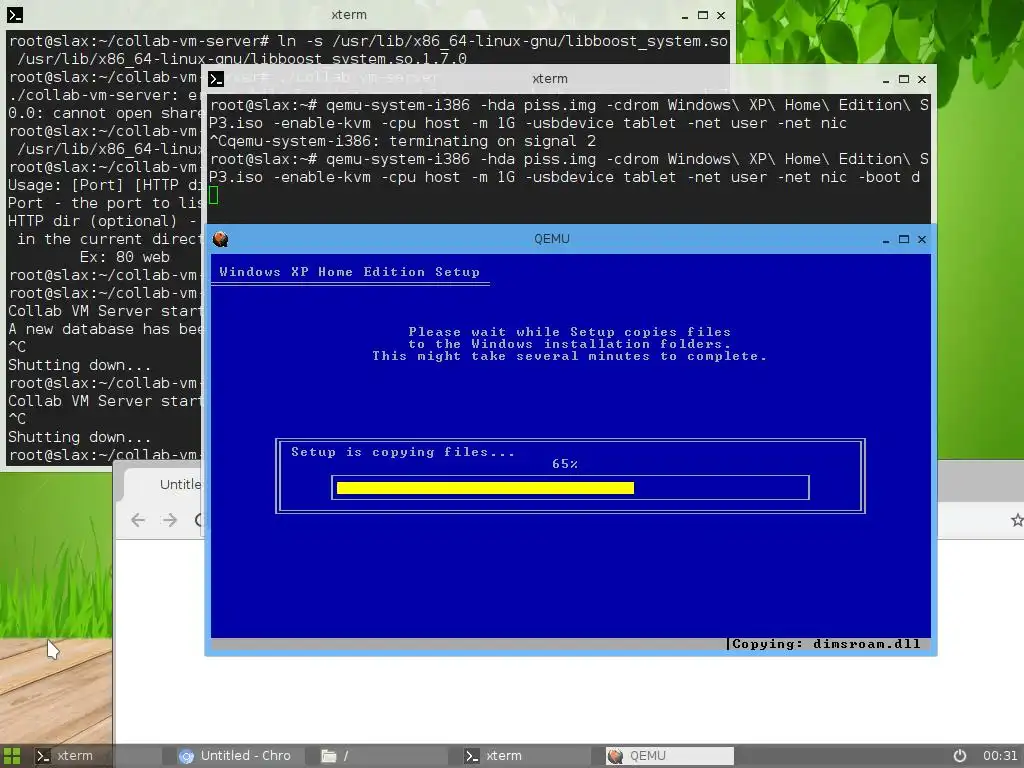Switch to Untitled - Chro taskbar entry
Viewport: 1024px width, 768px height.
click(235, 756)
